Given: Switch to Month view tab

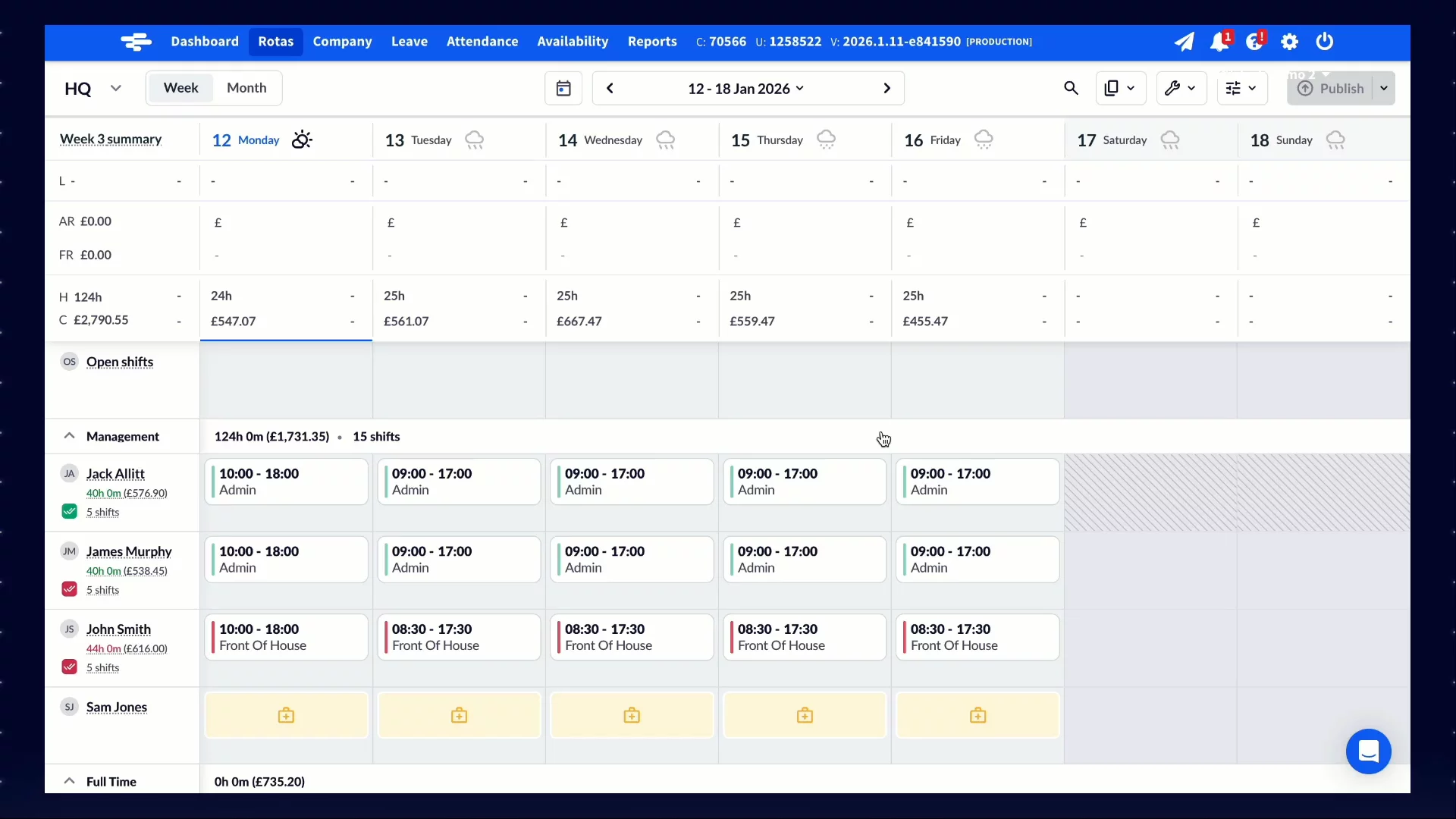Looking at the screenshot, I should [246, 88].
